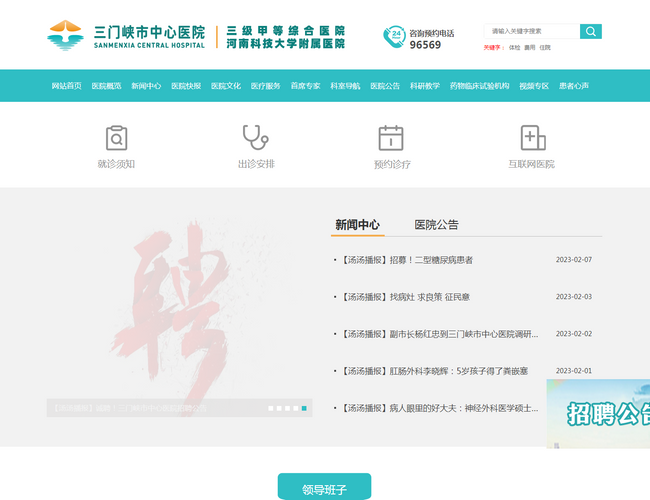Click the 领导班子 button
This screenshot has width=650, height=500.
pos(324,489)
